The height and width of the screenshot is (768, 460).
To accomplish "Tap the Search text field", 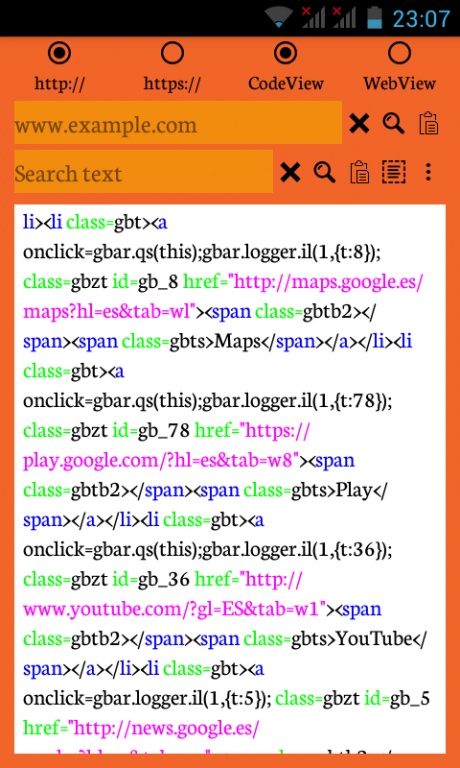I will (144, 171).
